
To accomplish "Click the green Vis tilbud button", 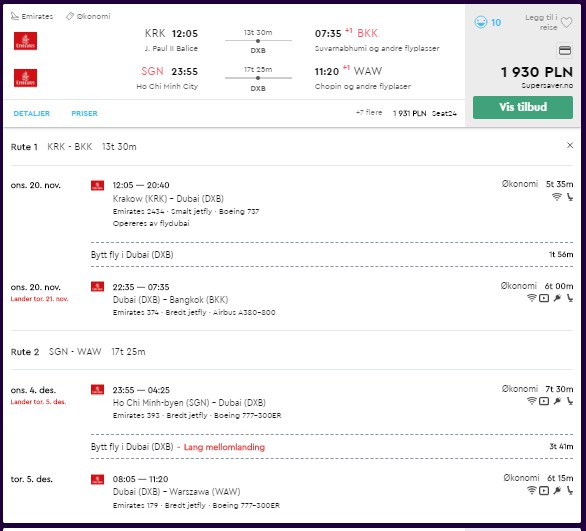I will tap(522, 107).
